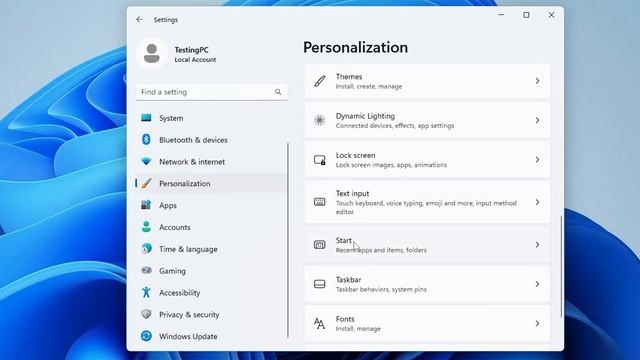Open the Fonts settings card
This screenshot has width=640, height=360.
(427, 323)
